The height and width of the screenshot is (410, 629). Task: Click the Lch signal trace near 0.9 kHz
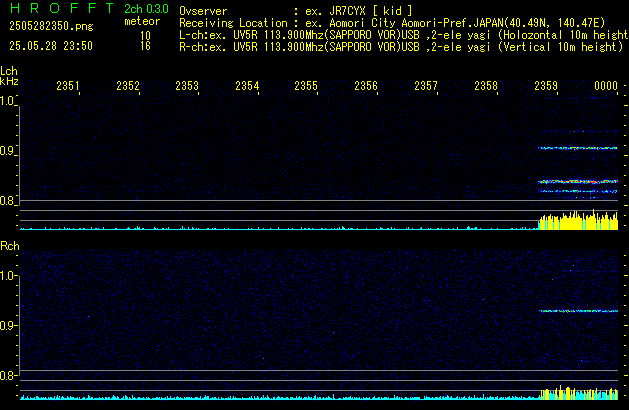coord(578,148)
